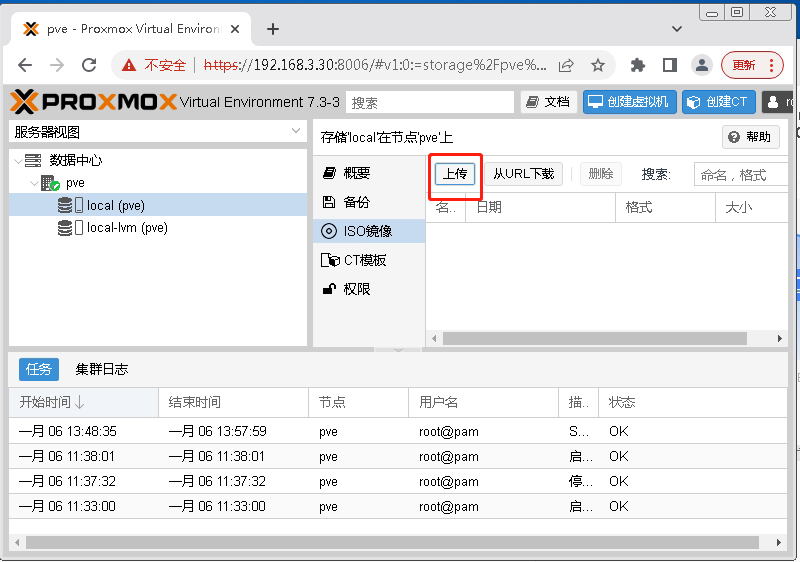This screenshot has width=800, height=562.
Task: Click the browser address bar URL
Action: point(375,65)
